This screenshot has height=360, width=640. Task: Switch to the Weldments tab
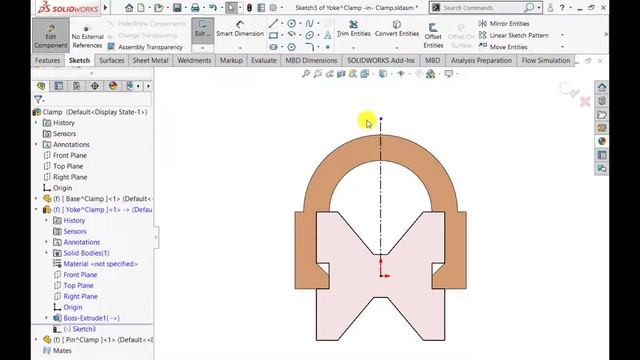point(194,60)
